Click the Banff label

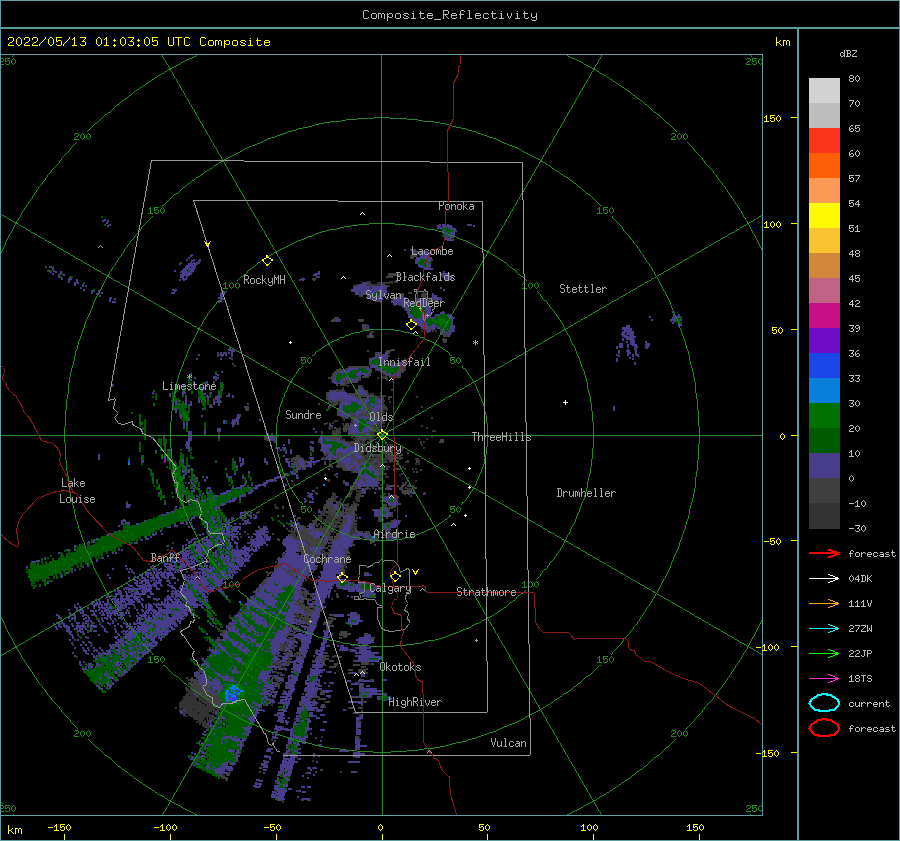tap(165, 557)
